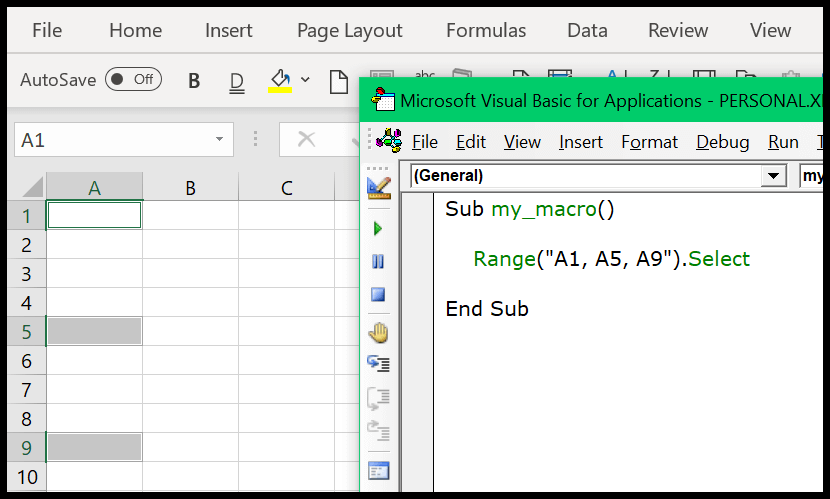This screenshot has height=499, width=830.
Task: Click cell C7
Action: point(286,389)
